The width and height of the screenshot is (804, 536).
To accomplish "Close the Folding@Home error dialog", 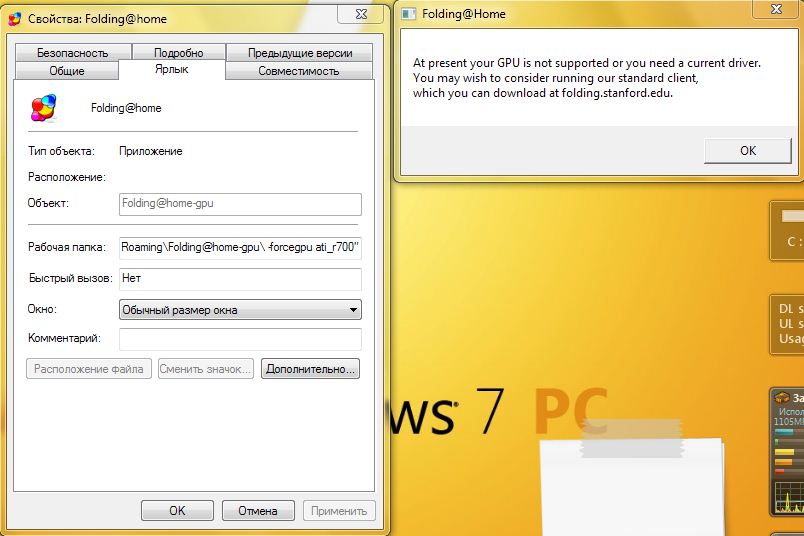I will pos(776,9).
